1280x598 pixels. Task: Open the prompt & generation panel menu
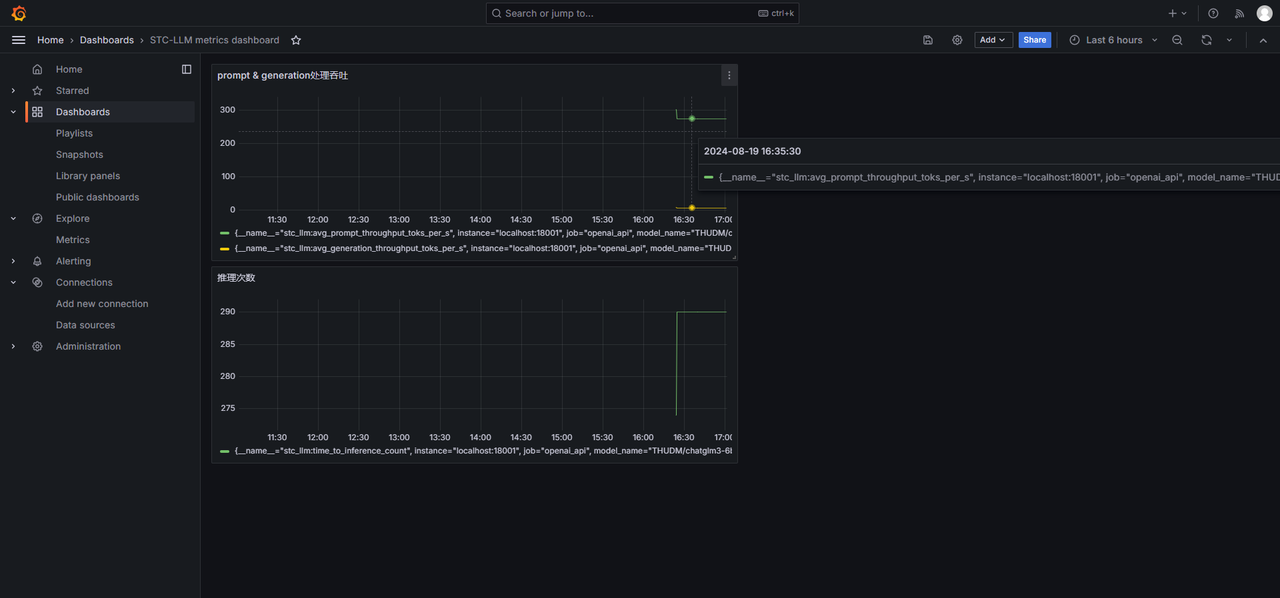pyautogui.click(x=729, y=75)
